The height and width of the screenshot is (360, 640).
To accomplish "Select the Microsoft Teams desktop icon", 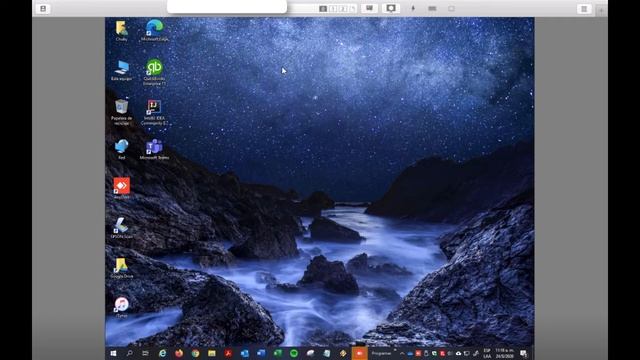I will [154, 149].
